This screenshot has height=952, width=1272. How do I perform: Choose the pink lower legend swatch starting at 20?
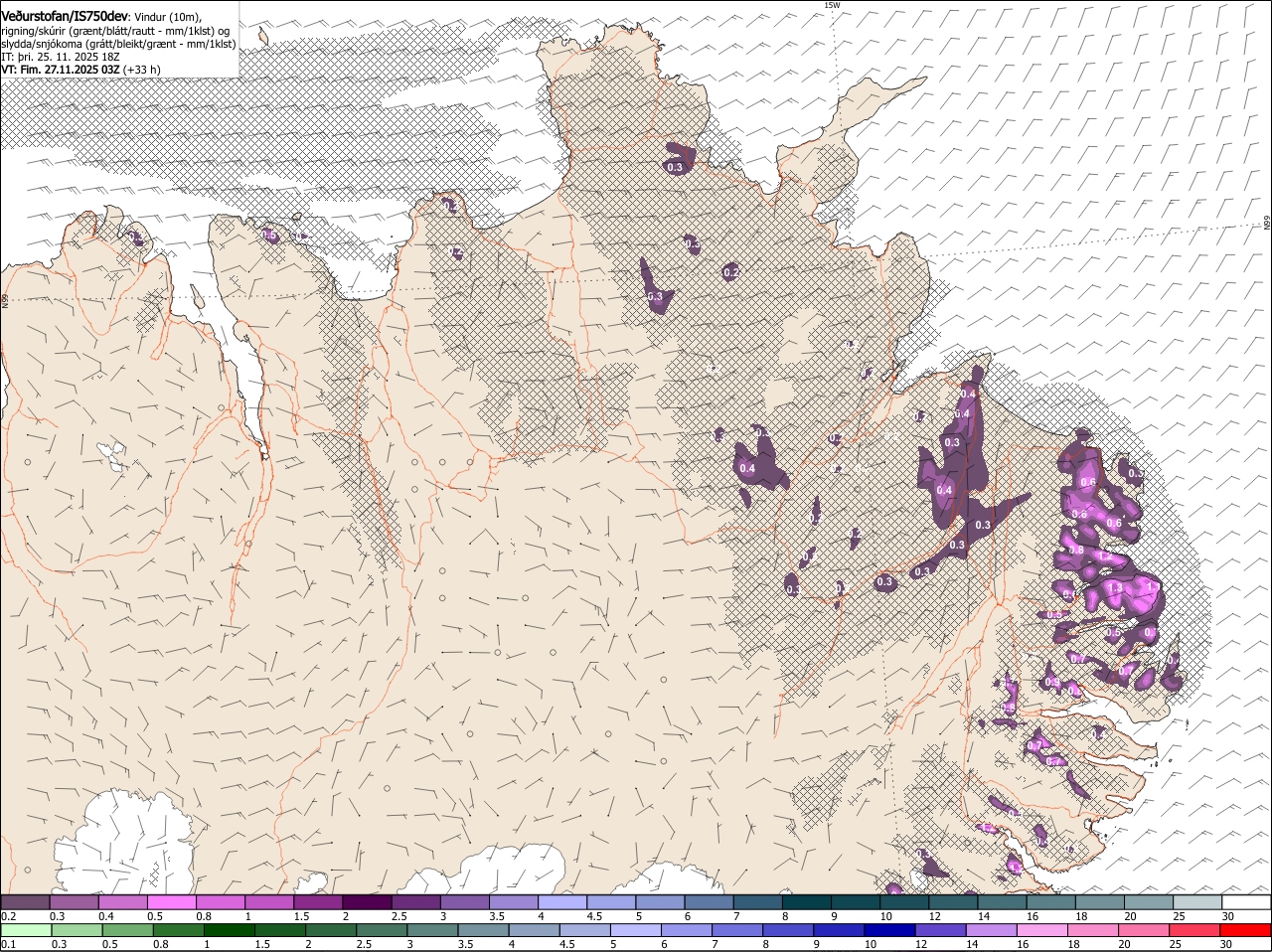pyautogui.click(x=1145, y=930)
